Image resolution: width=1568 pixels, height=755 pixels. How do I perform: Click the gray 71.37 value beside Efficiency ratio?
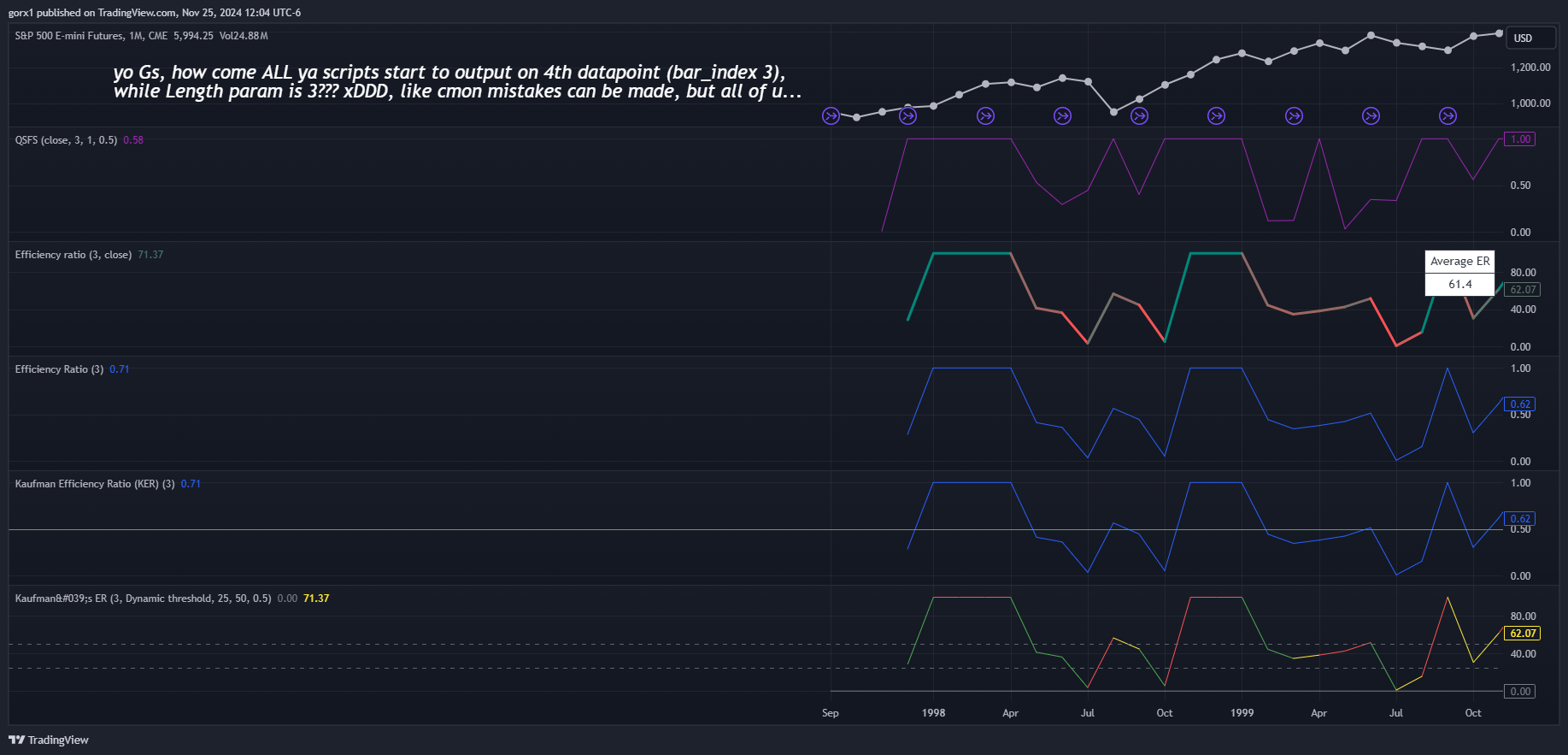[x=150, y=255]
